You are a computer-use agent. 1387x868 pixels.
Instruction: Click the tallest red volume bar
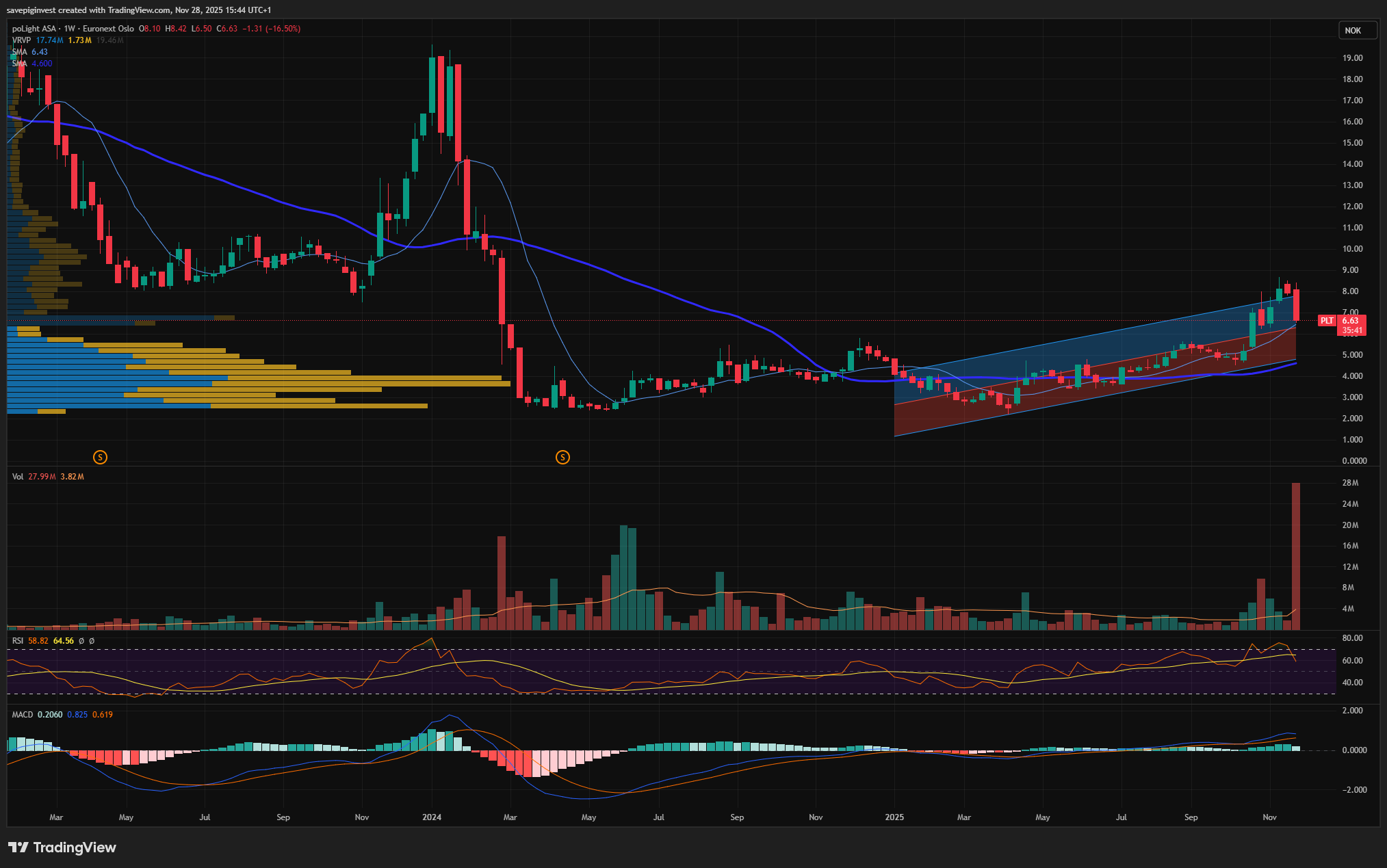[x=1295, y=555]
